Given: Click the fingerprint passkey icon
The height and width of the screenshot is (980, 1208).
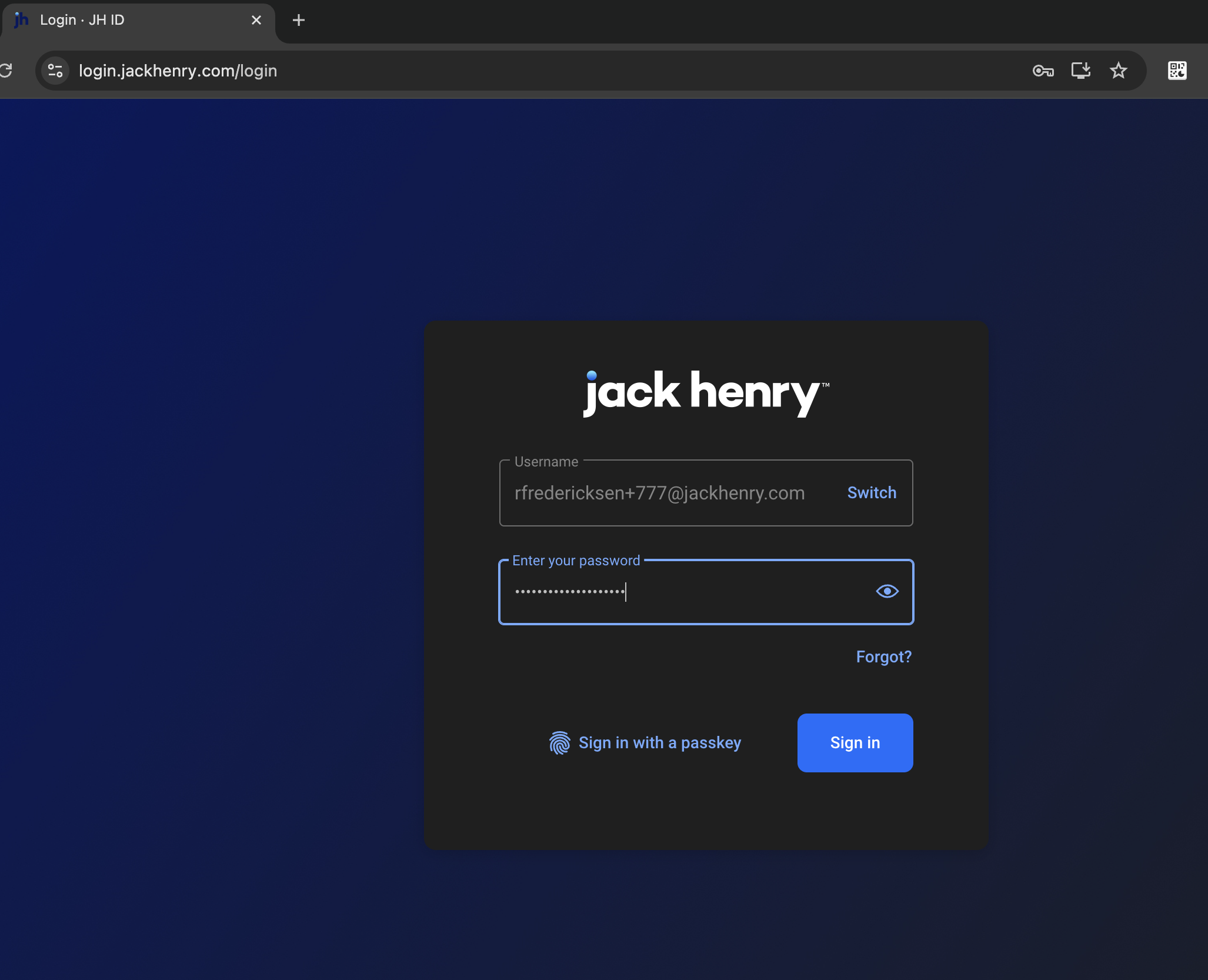Looking at the screenshot, I should click(559, 743).
